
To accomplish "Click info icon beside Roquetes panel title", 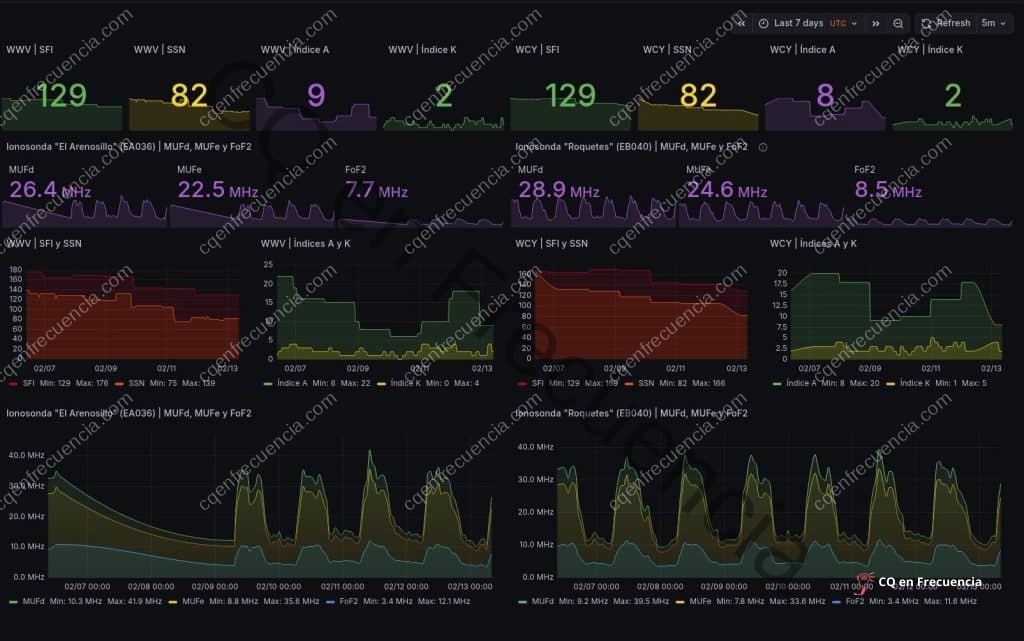I will pyautogui.click(x=763, y=147).
